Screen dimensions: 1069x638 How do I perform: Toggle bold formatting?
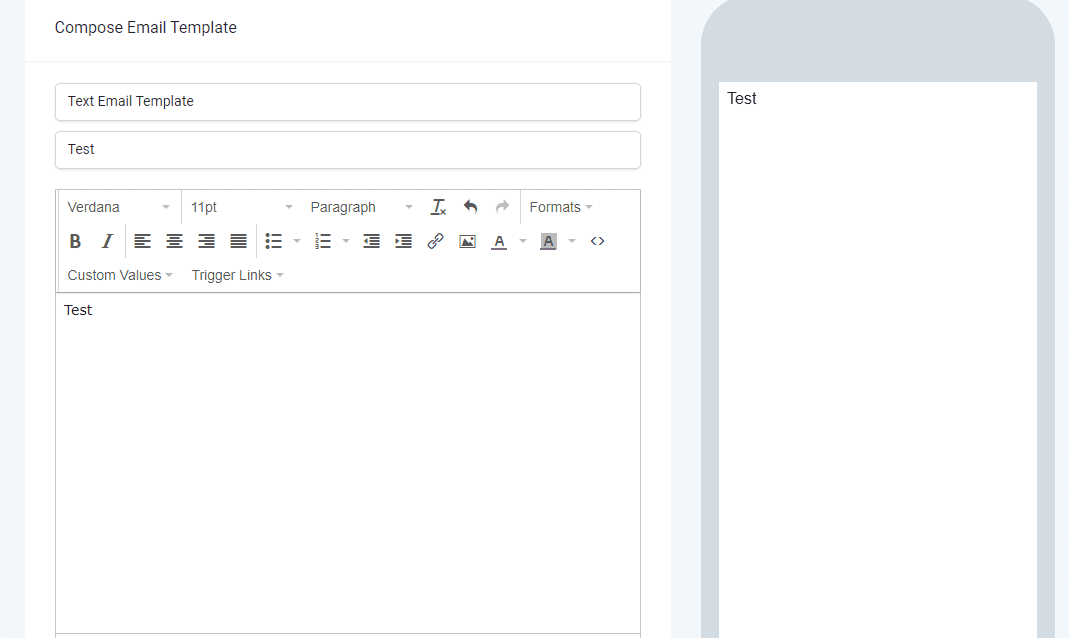[75, 241]
